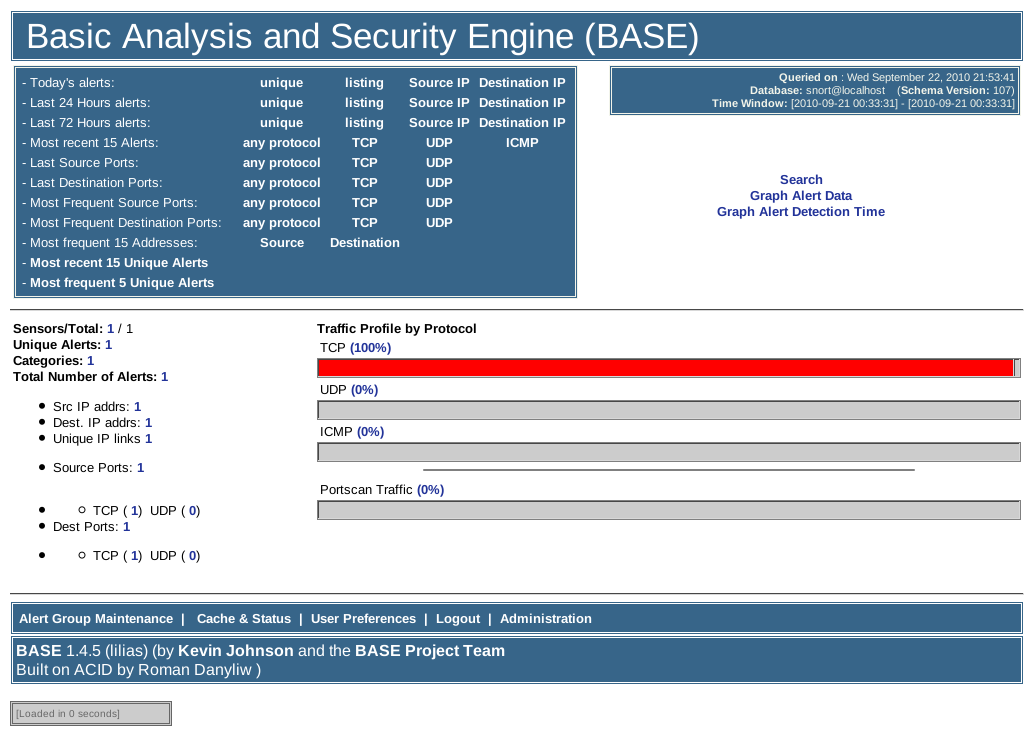
Task: Open Most Frequent Destination Ports UDP
Action: (439, 223)
